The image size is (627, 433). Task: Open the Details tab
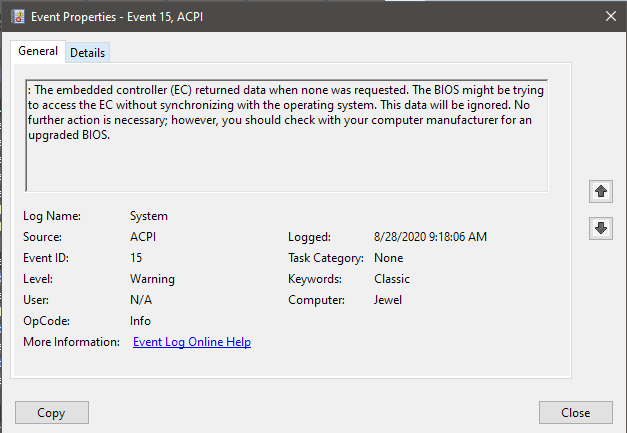tap(87, 52)
